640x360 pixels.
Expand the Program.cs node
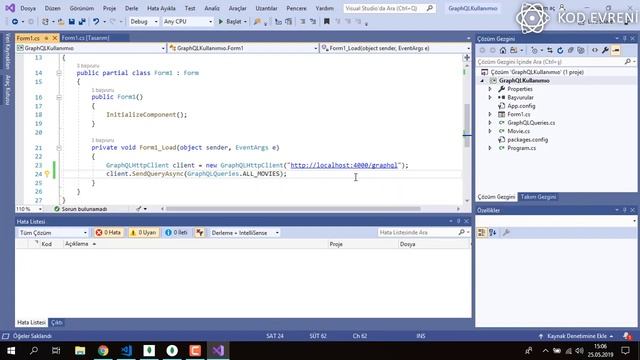point(490,148)
